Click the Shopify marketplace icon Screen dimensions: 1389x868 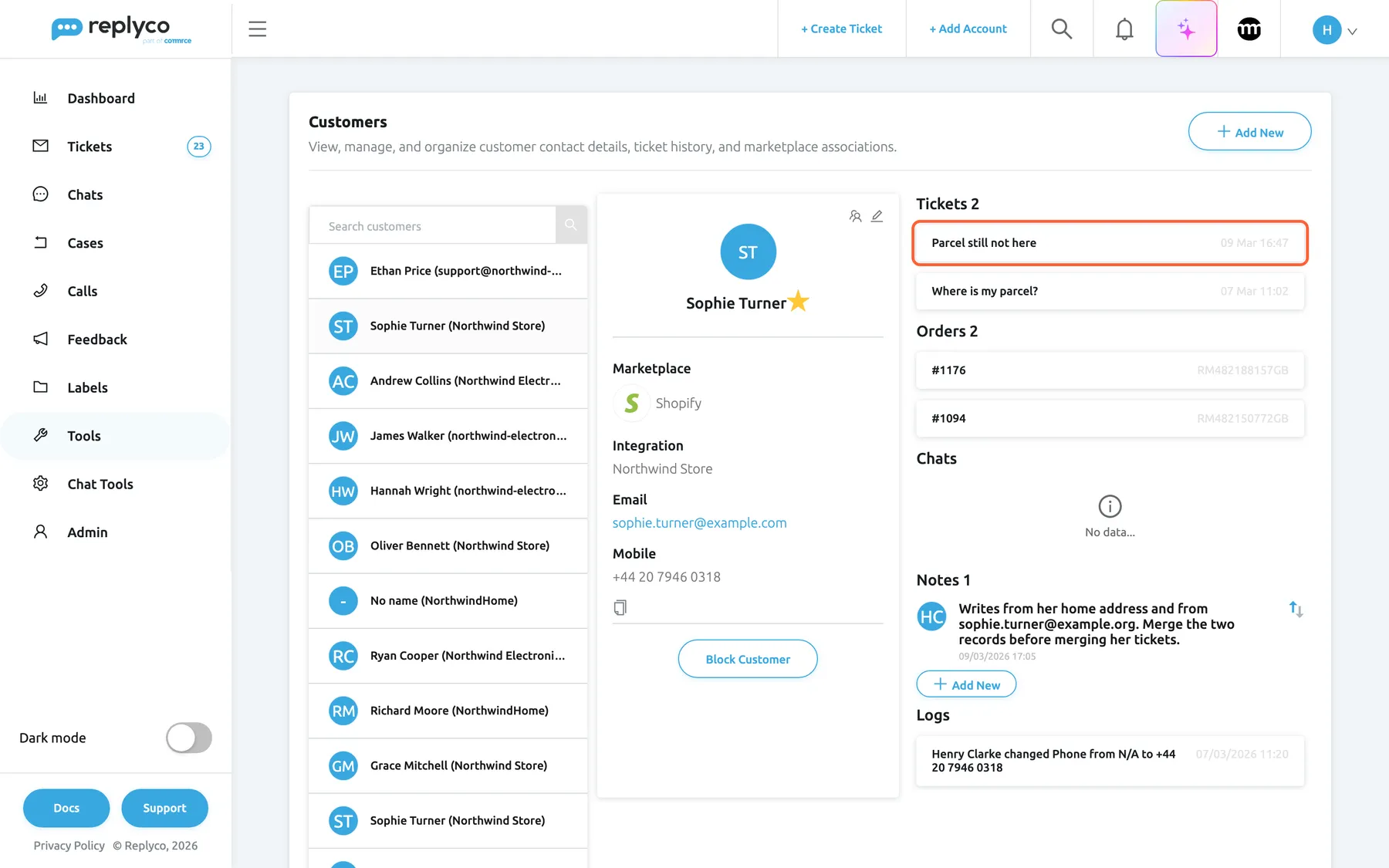coord(631,403)
